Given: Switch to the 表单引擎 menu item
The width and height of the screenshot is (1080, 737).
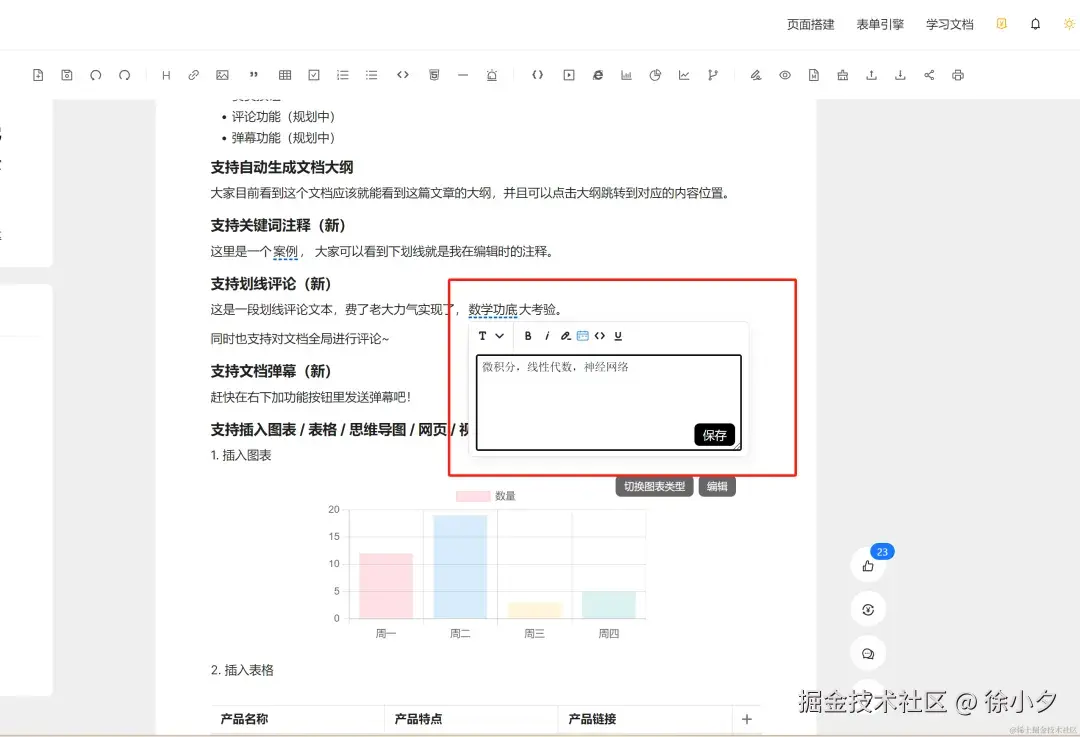Looking at the screenshot, I should [x=879, y=24].
